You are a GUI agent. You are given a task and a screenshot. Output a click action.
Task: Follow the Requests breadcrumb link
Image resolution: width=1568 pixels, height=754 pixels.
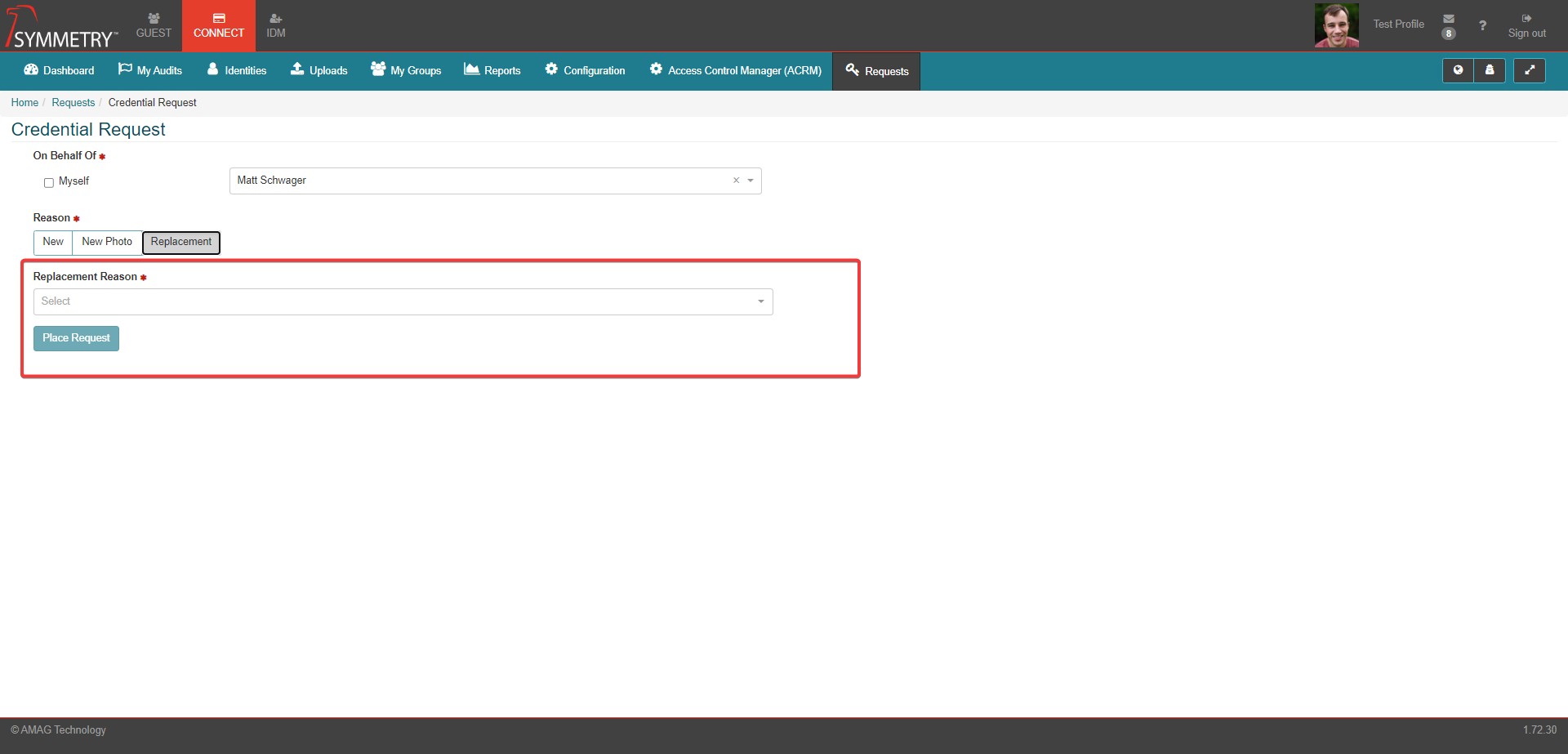pos(73,102)
